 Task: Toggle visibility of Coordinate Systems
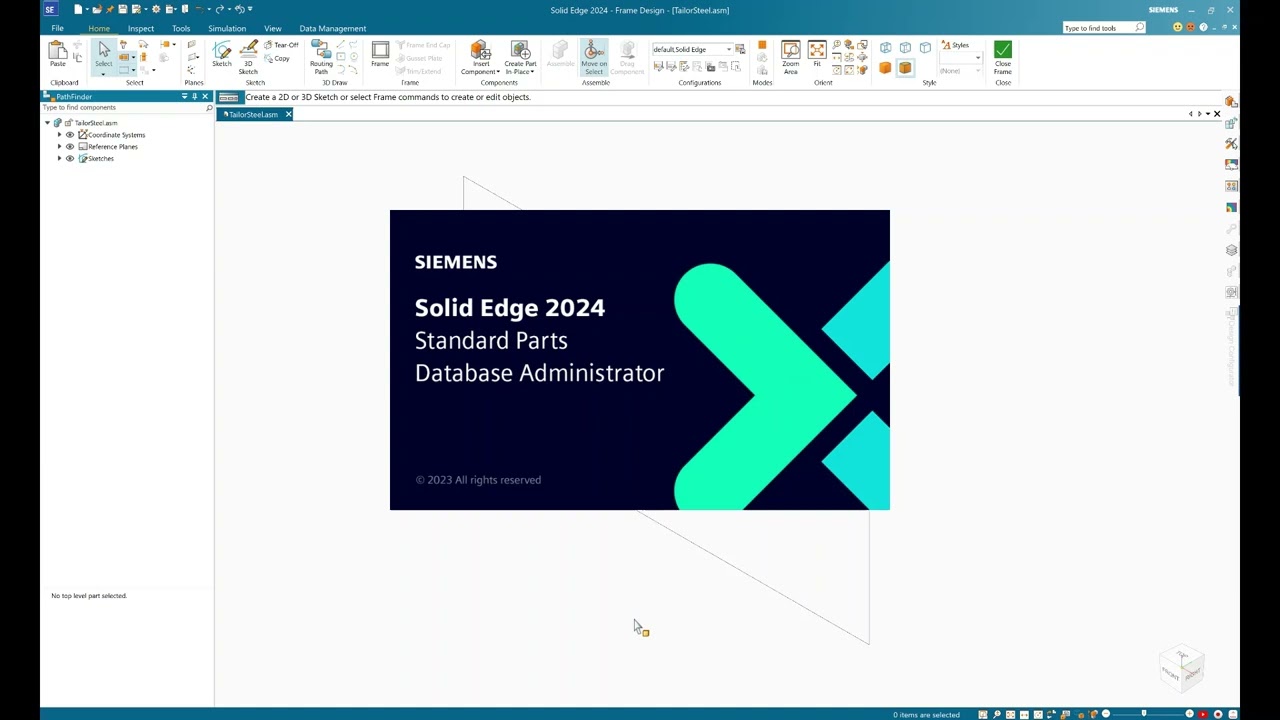[70, 135]
